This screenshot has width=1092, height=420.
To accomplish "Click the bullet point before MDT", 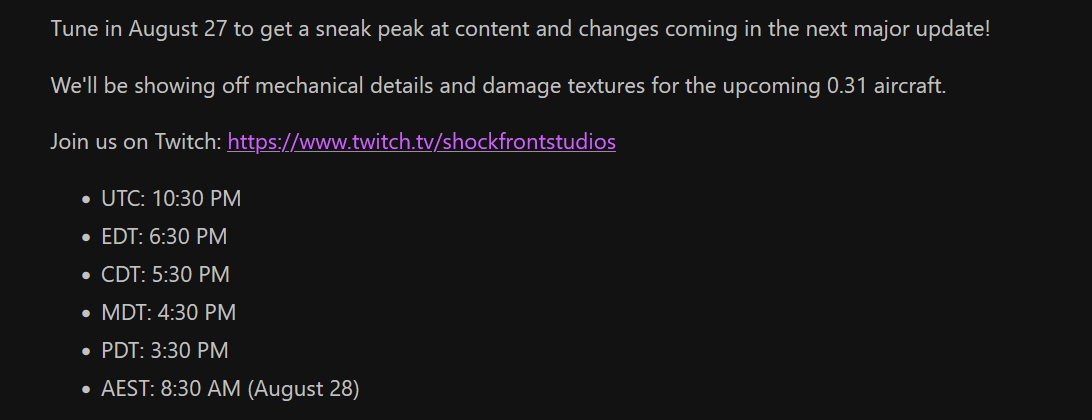I will pyautogui.click(x=87, y=314).
